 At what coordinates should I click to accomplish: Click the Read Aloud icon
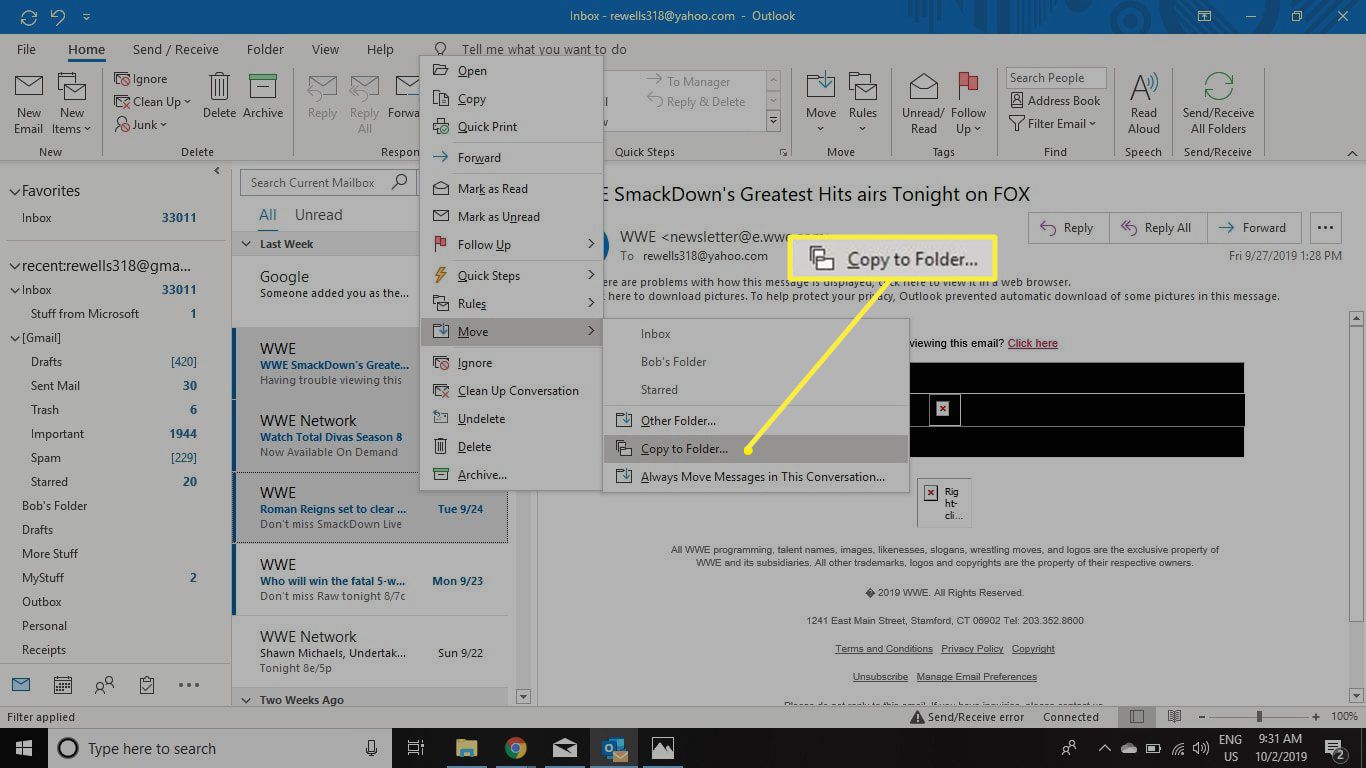pos(1144,86)
